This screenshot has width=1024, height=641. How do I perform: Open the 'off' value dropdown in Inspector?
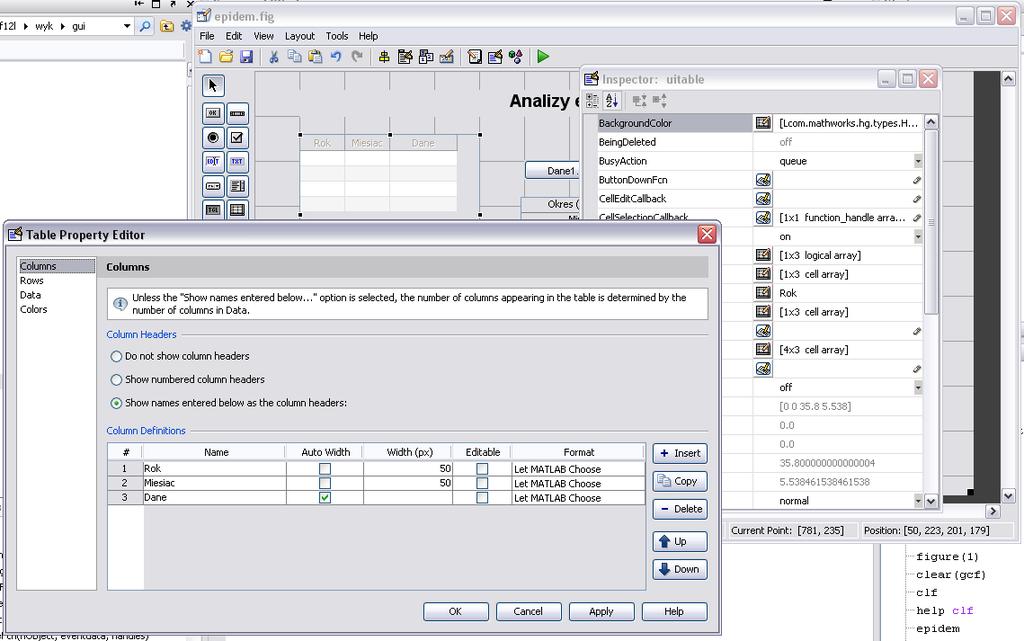tap(918, 388)
